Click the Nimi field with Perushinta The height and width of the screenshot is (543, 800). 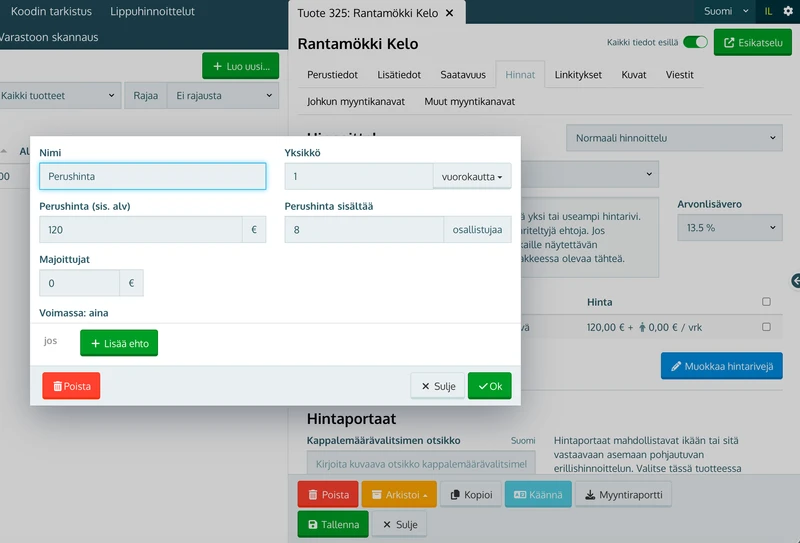tap(153, 177)
